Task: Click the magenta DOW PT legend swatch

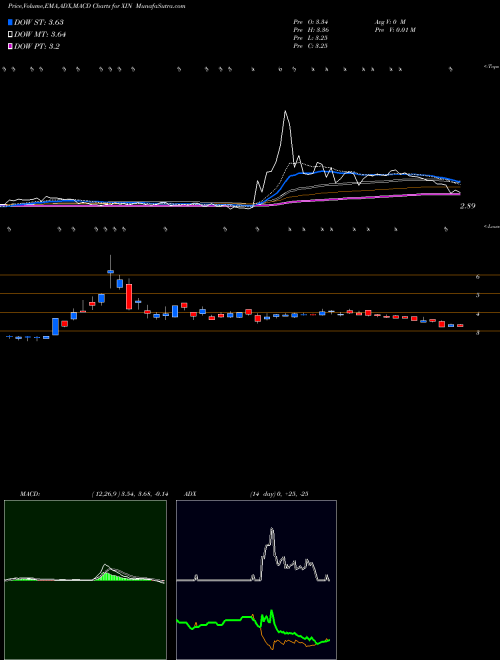Action: [10, 46]
